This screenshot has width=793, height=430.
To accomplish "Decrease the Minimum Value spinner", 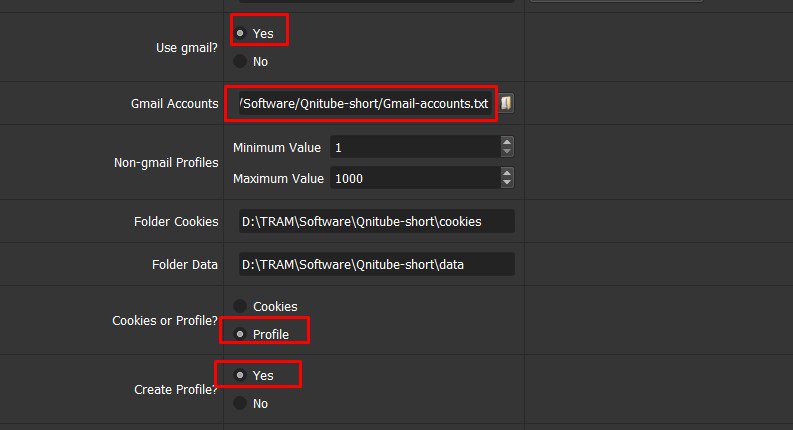I will click(x=507, y=152).
